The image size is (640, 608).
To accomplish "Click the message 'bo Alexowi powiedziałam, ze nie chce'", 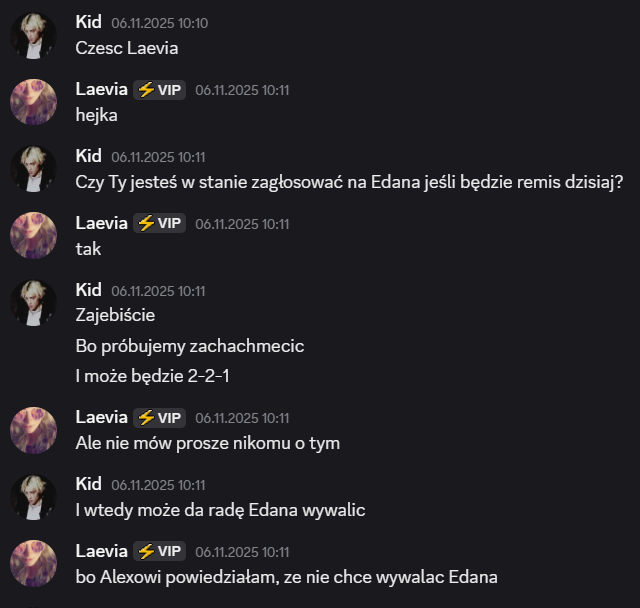I will [x=287, y=577].
